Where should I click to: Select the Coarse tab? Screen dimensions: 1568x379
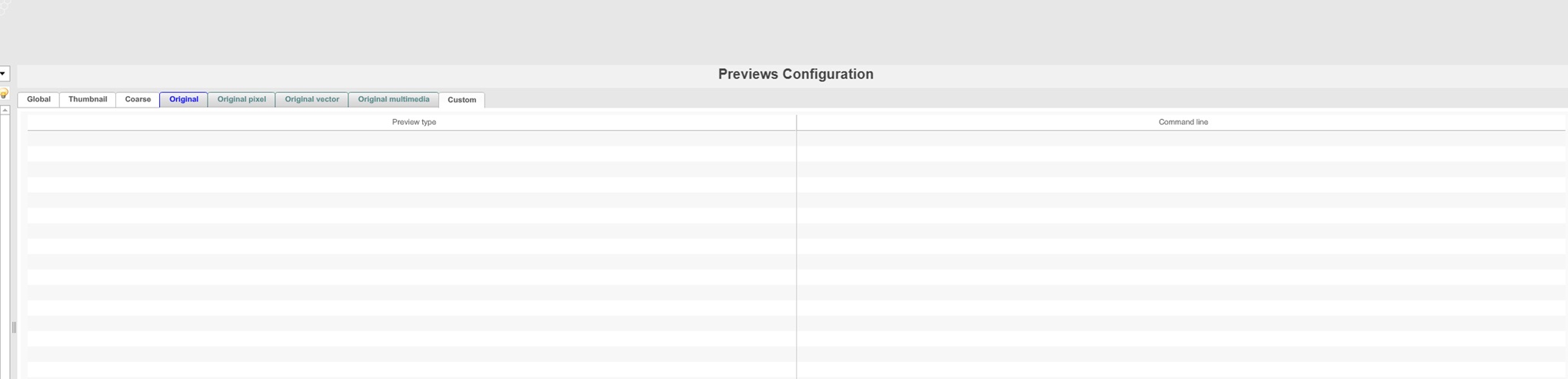point(138,99)
